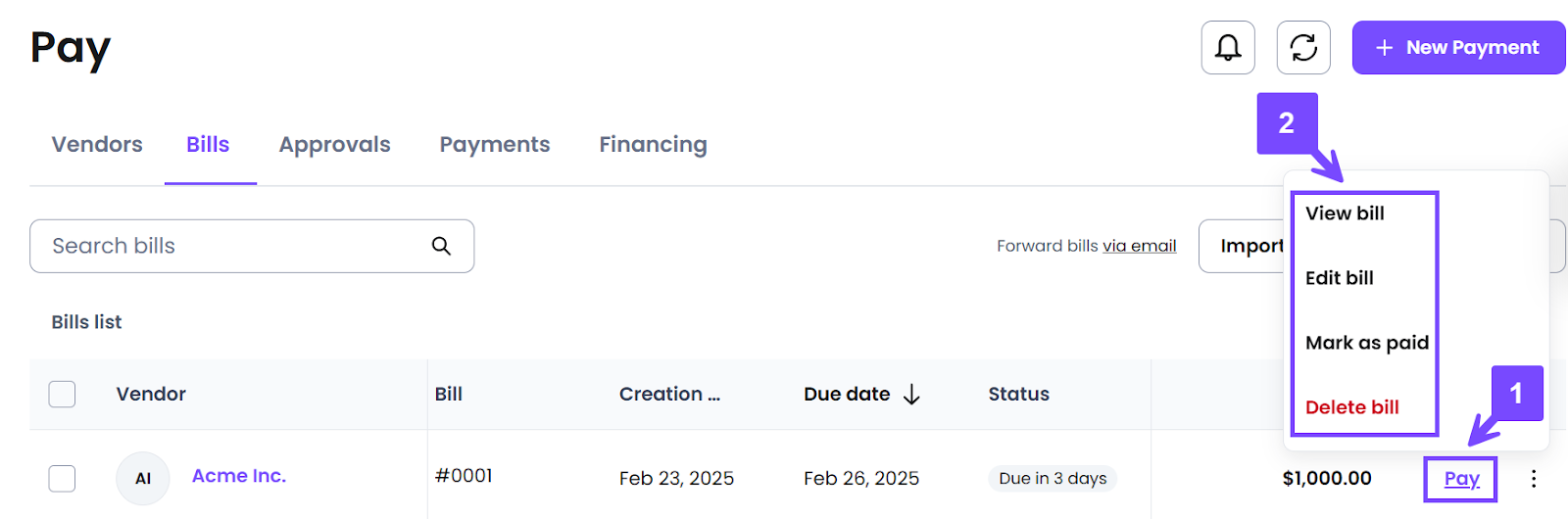1568x519 pixels.
Task: Focus the Search bills field
Action: pos(252,246)
